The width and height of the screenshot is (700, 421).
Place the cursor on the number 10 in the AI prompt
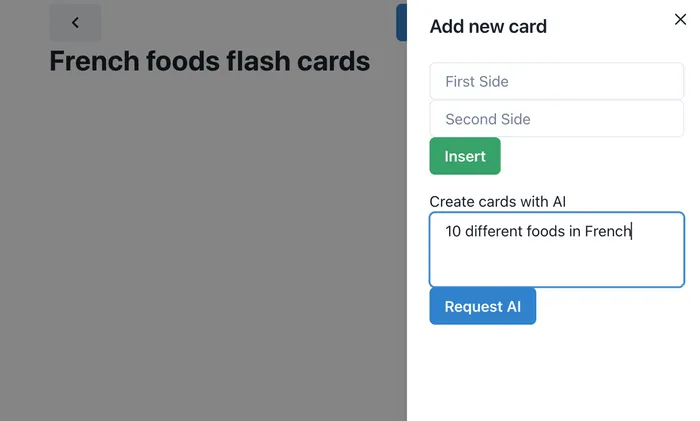click(453, 231)
